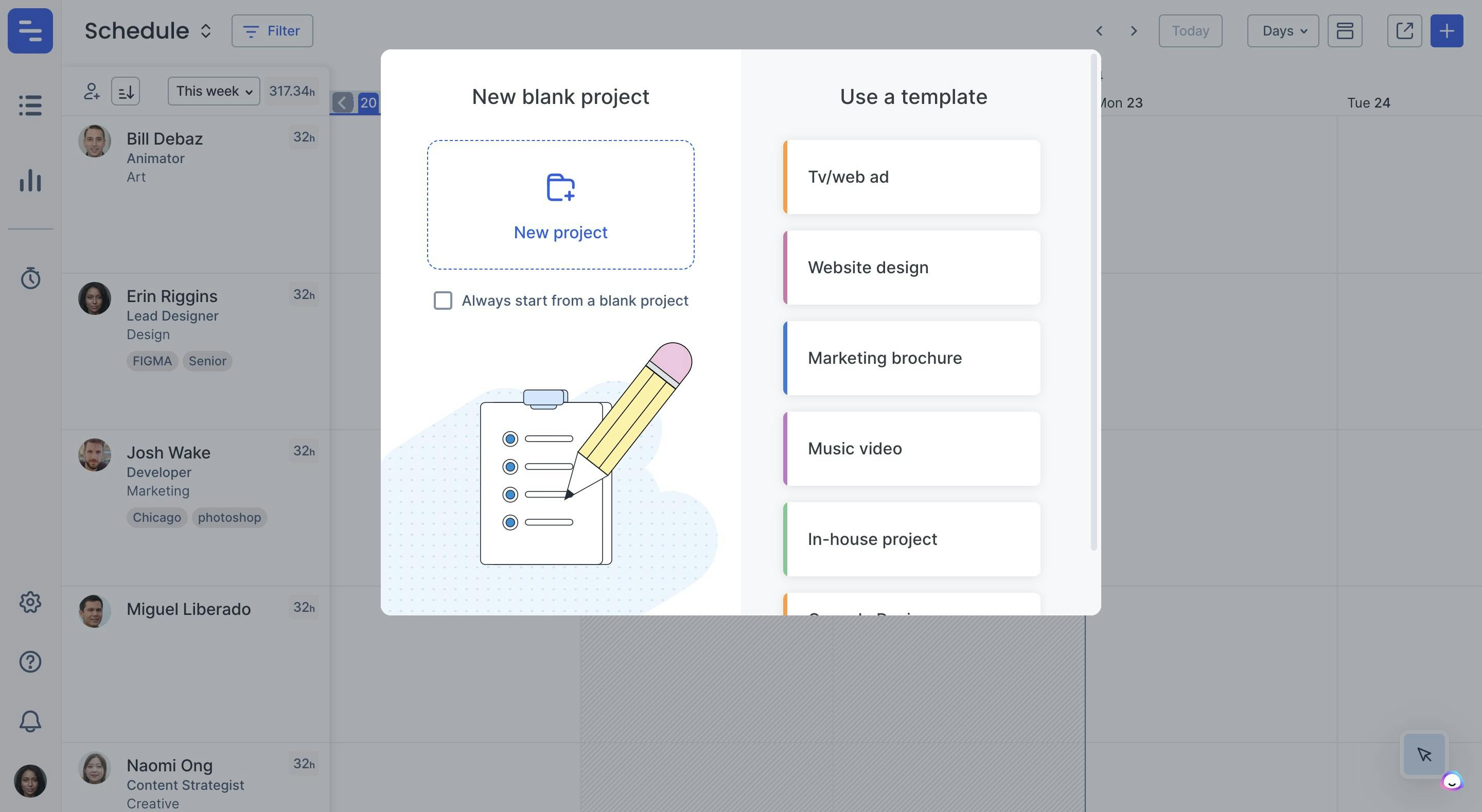Click the Filter button
This screenshot has height=812, width=1482.
(x=272, y=30)
